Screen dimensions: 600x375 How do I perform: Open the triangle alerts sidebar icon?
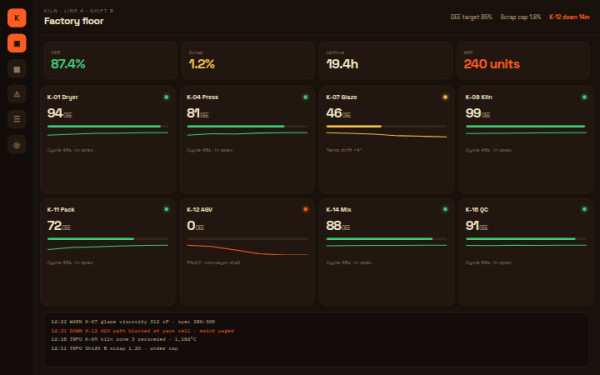pyautogui.click(x=17, y=94)
